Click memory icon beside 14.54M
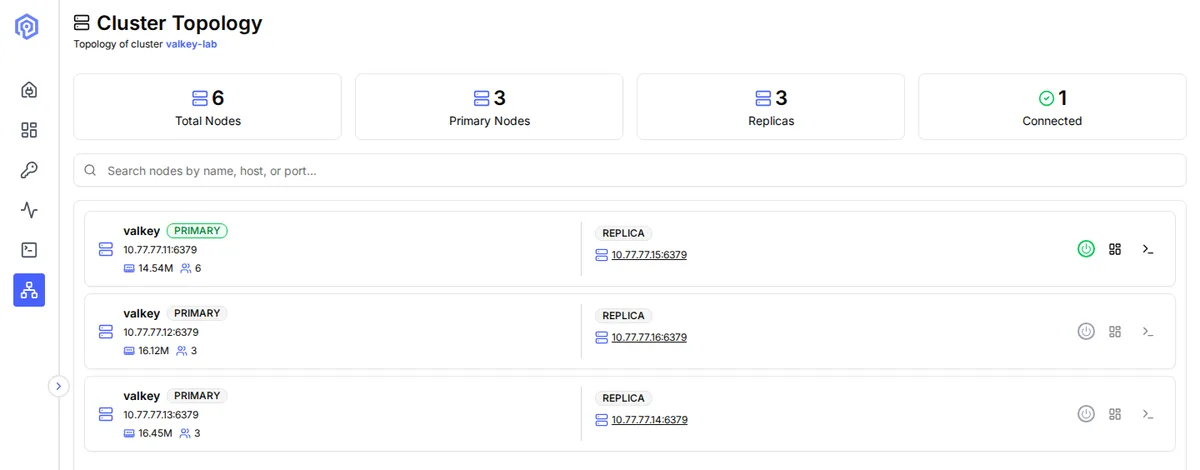This screenshot has width=1200, height=470. 129,268
